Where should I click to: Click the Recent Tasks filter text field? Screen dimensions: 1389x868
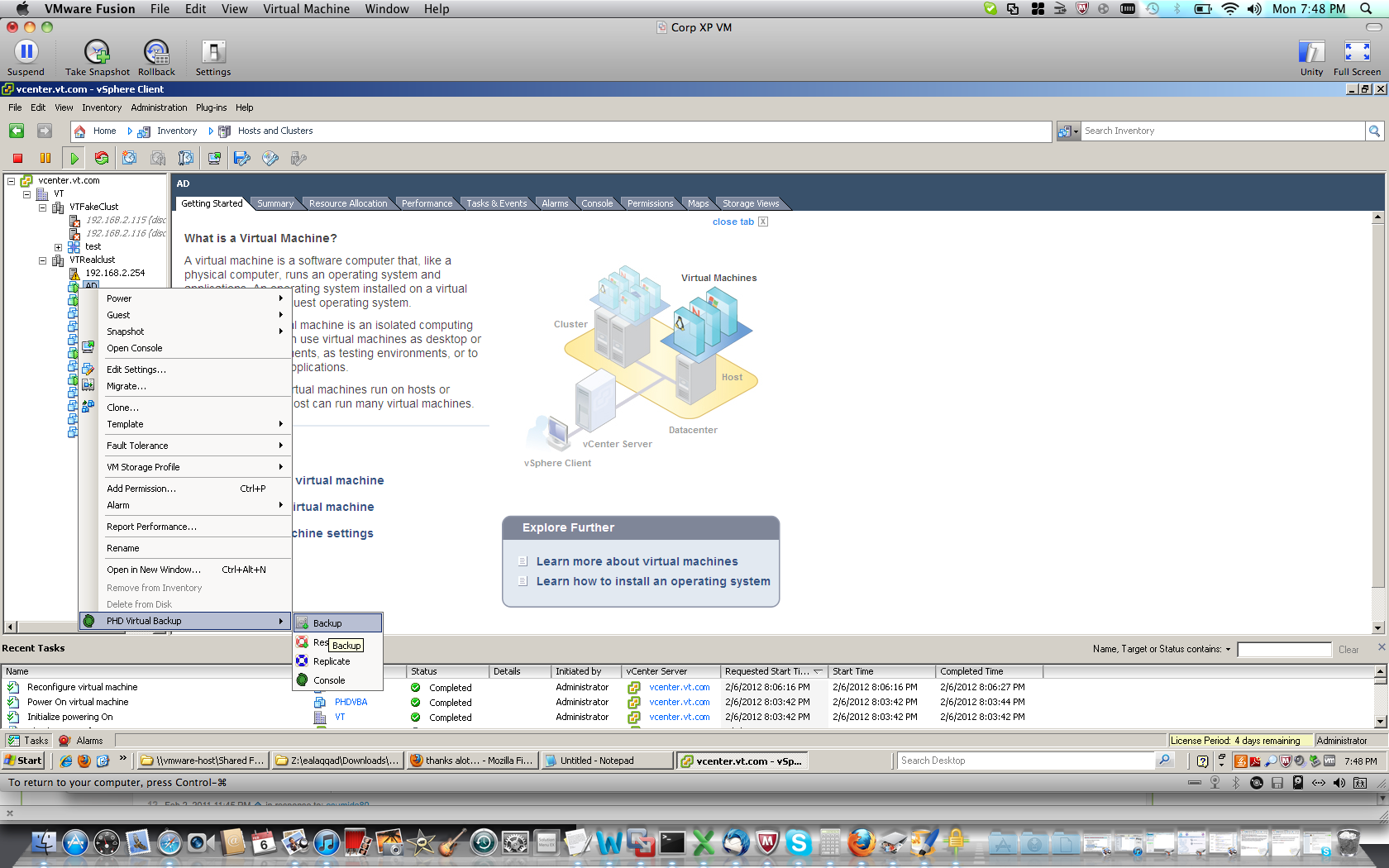click(x=1284, y=649)
